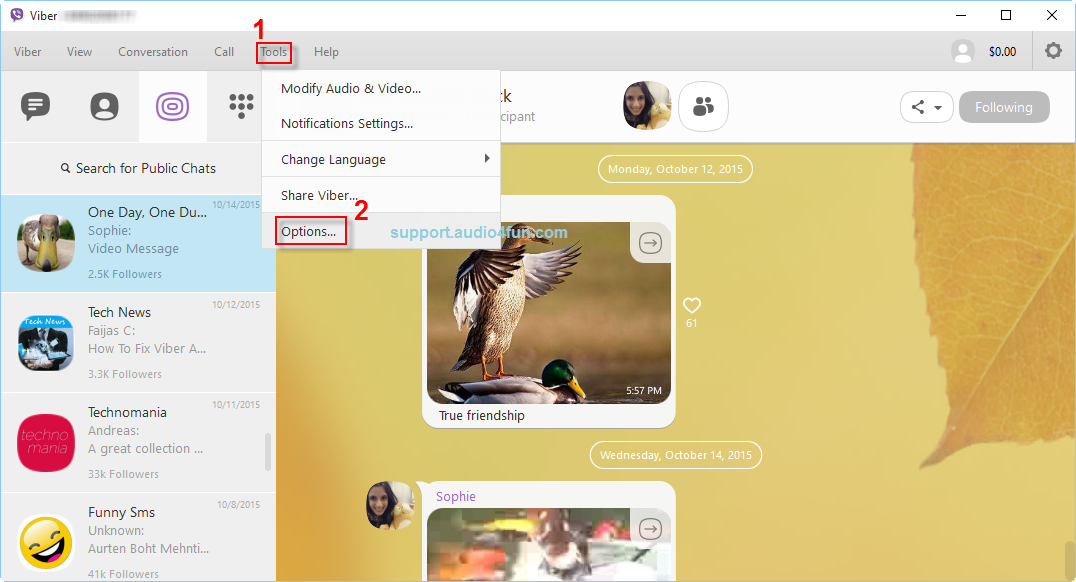Choose Modify Audio & Video menu entry
The width and height of the screenshot is (1076, 582).
click(381, 89)
